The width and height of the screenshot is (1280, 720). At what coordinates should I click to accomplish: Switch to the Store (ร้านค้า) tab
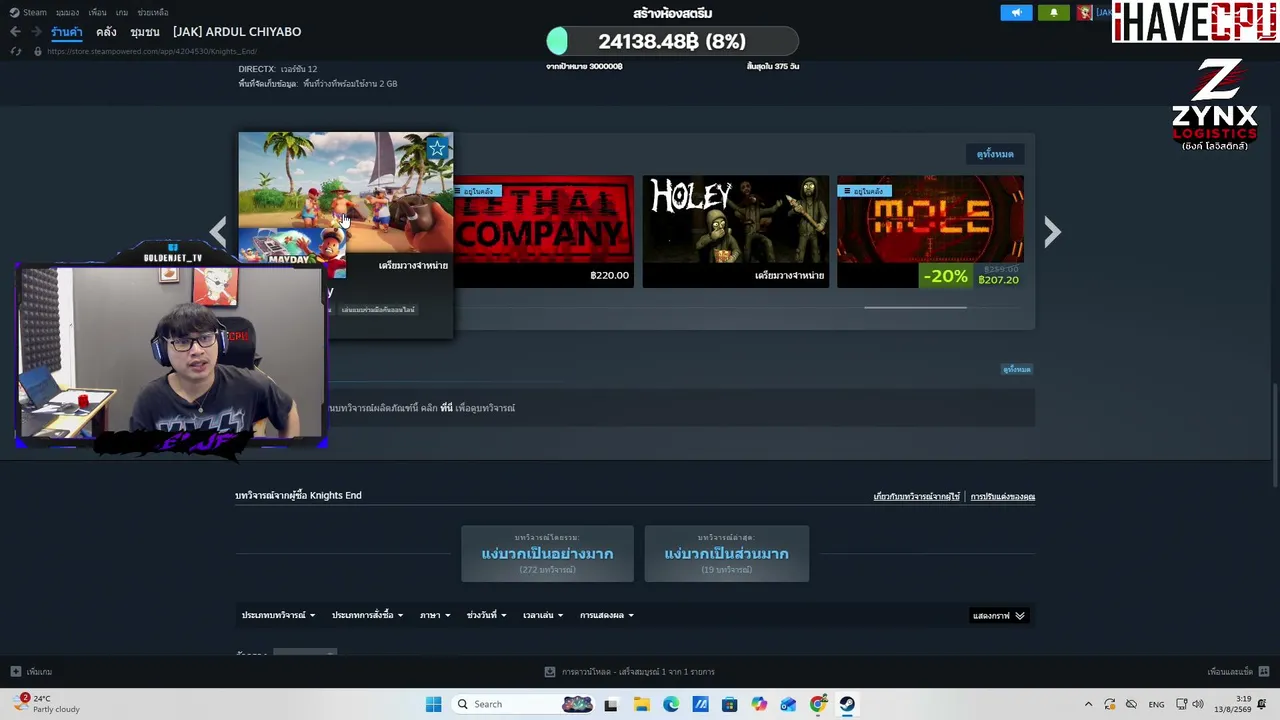click(x=67, y=32)
